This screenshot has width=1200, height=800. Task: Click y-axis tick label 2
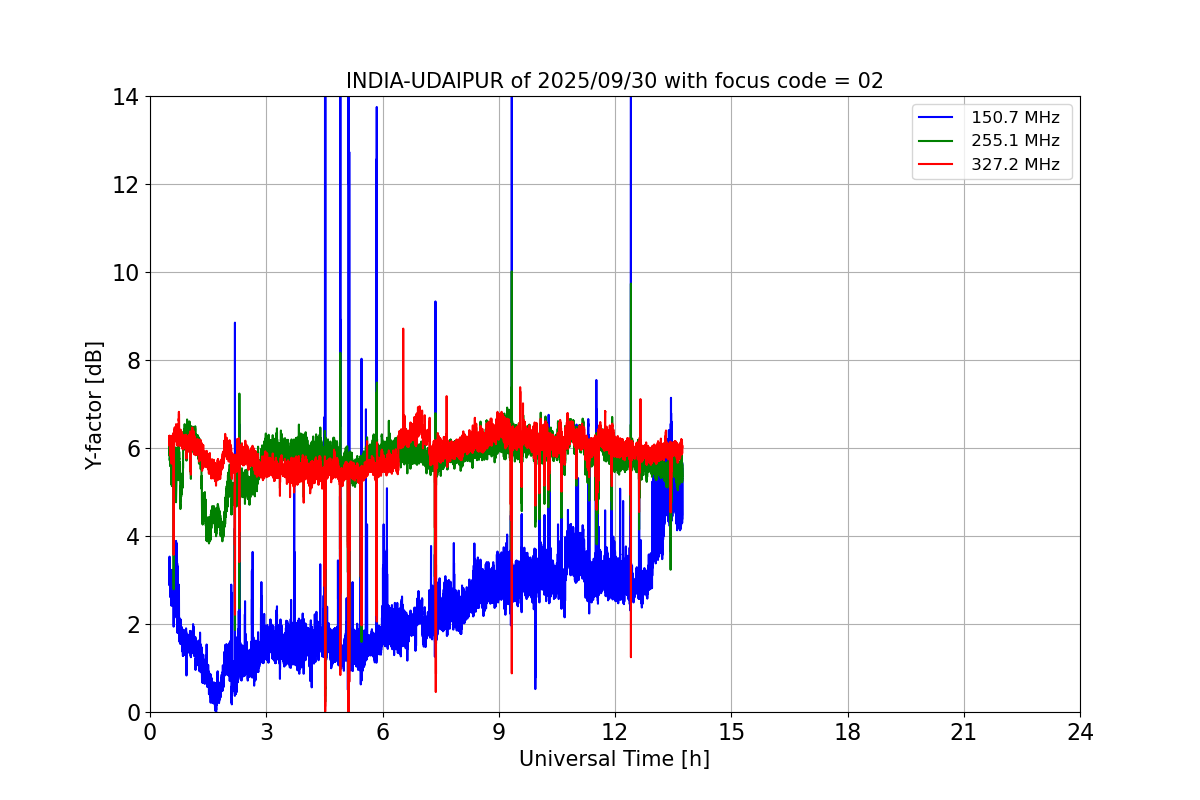pos(131,625)
